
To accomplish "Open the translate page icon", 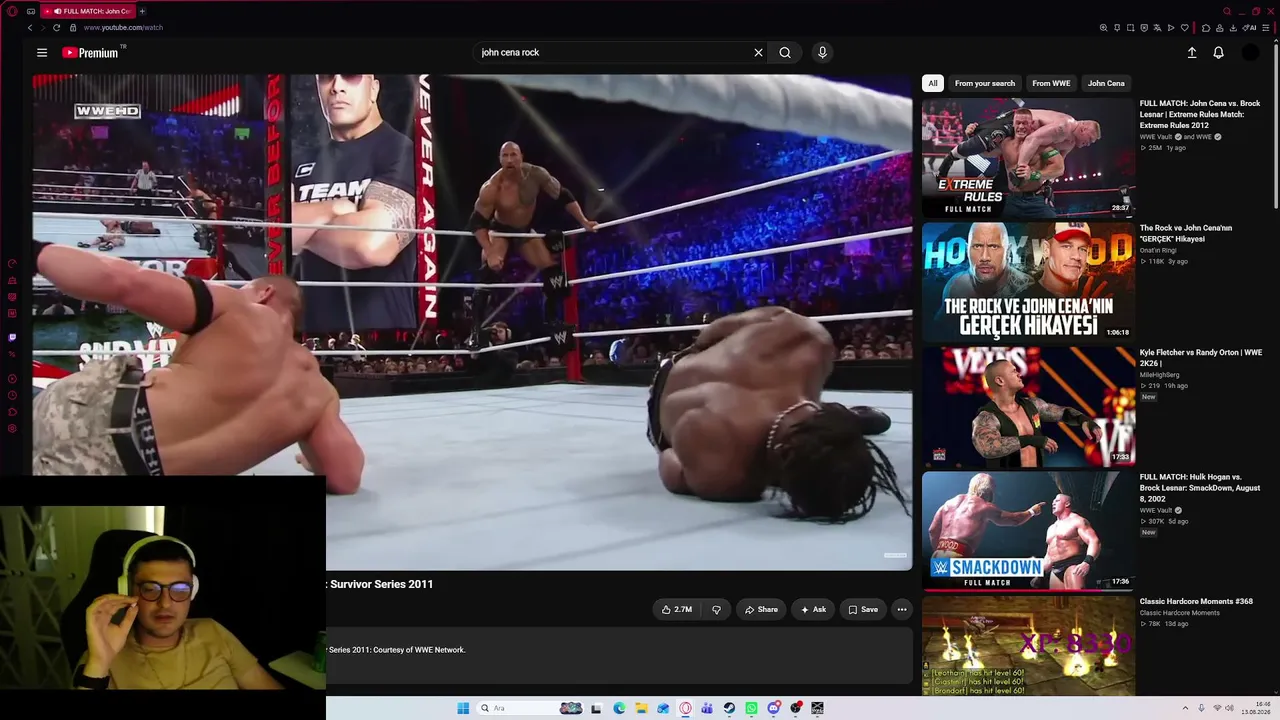I will [1158, 28].
